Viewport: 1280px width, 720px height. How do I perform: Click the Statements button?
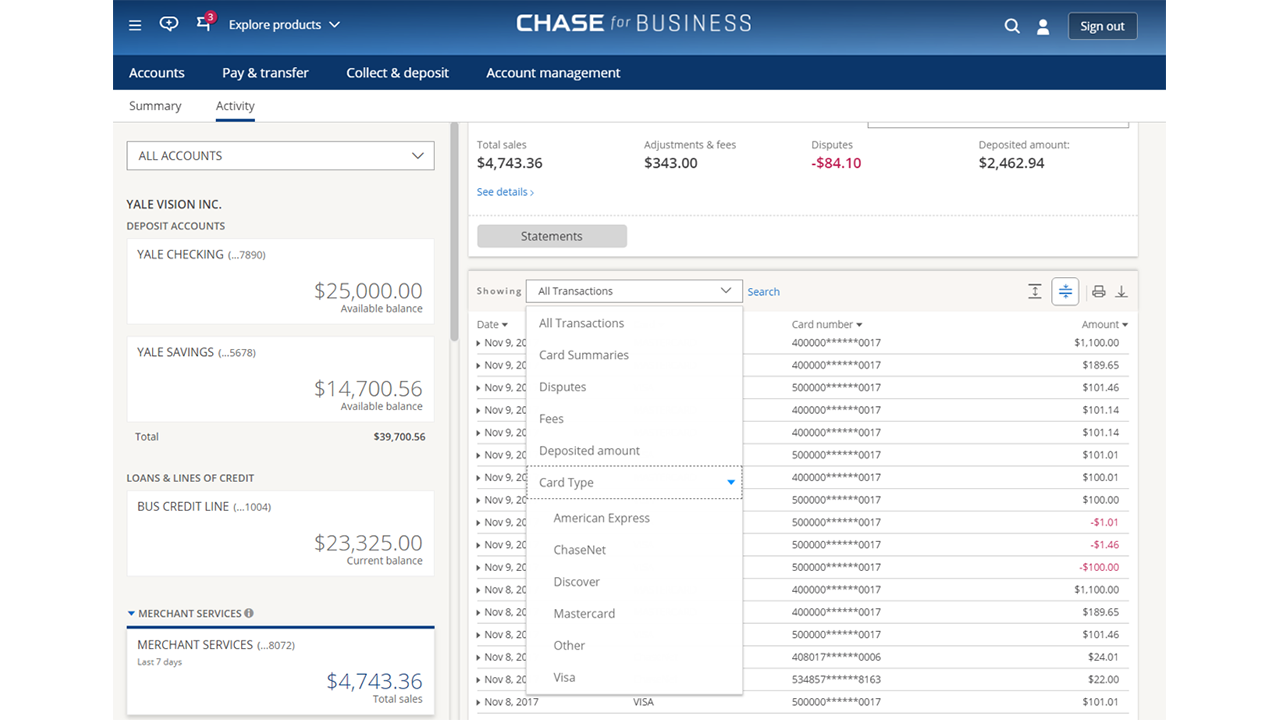click(x=552, y=236)
